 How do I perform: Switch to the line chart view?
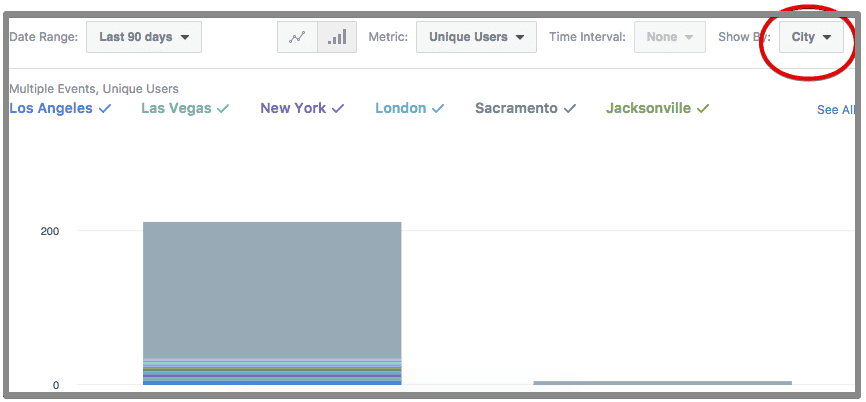coord(297,37)
